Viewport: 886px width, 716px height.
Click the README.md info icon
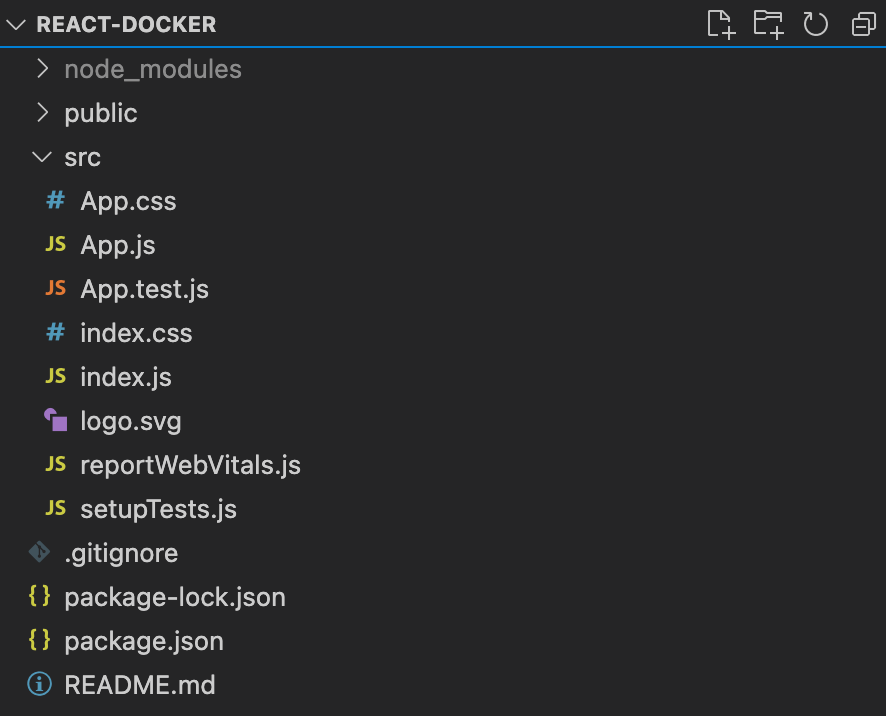pyautogui.click(x=39, y=684)
